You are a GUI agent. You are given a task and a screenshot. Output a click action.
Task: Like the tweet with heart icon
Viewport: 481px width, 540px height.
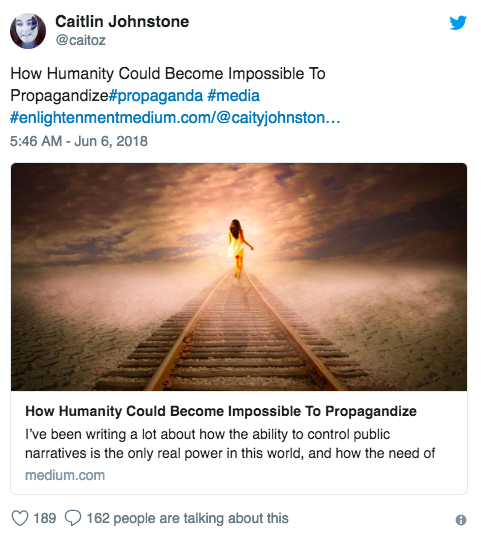click(x=20, y=518)
